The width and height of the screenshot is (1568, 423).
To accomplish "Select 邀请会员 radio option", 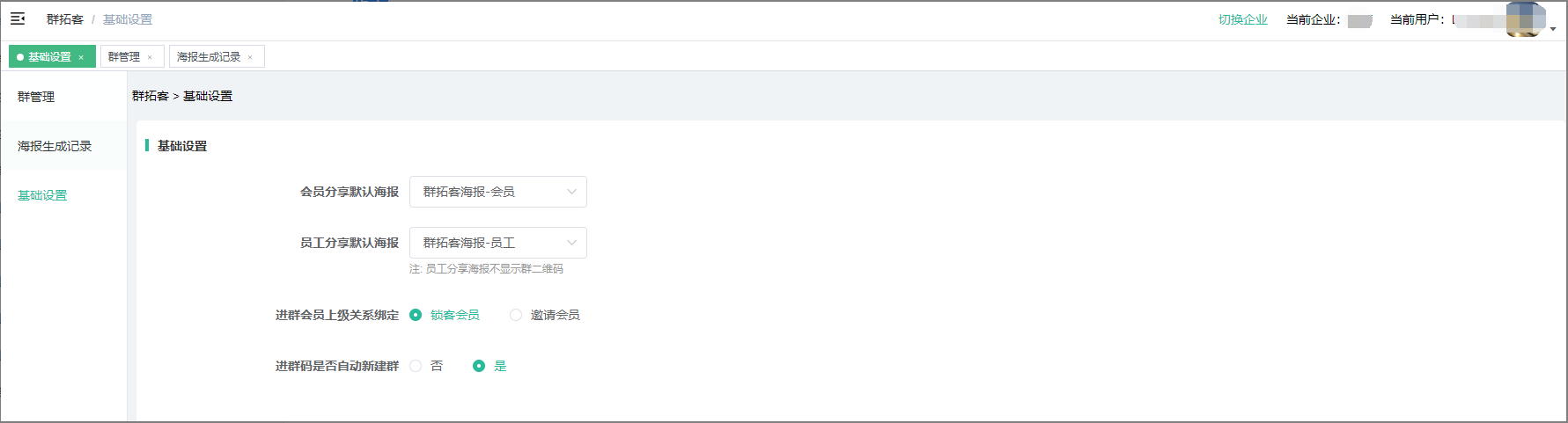I will pyautogui.click(x=516, y=315).
